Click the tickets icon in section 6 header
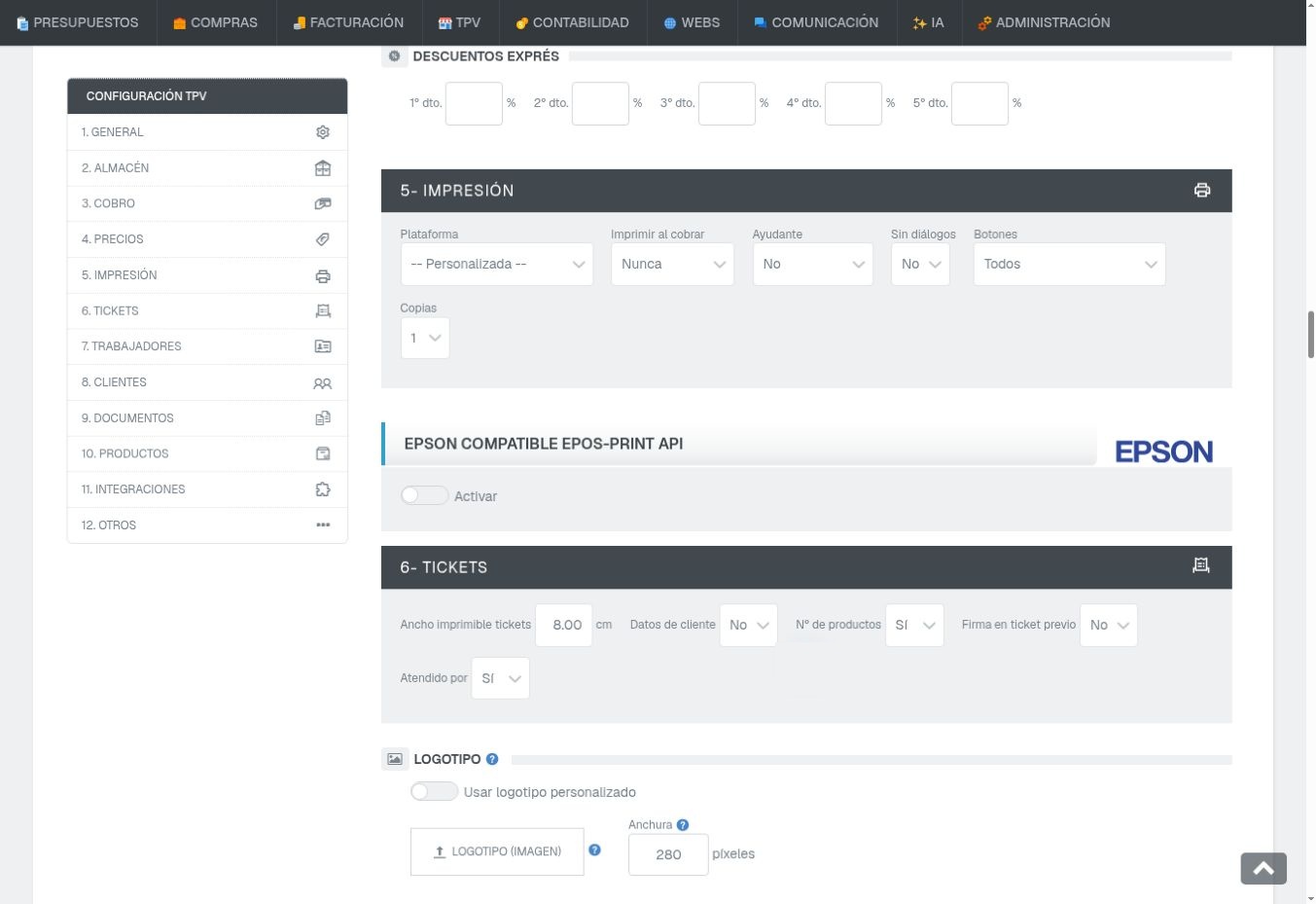 pyautogui.click(x=1201, y=565)
